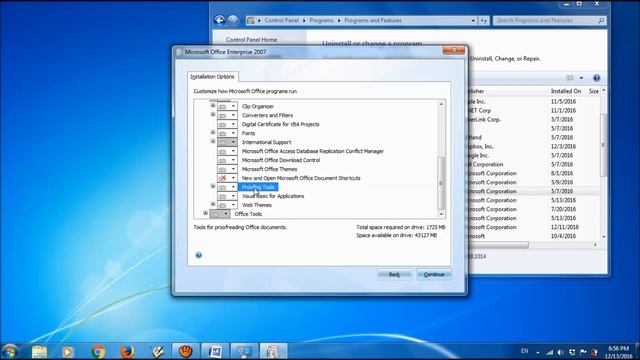Show hidden tray icons arrow
This screenshot has height=360, width=640.
coord(538,352)
